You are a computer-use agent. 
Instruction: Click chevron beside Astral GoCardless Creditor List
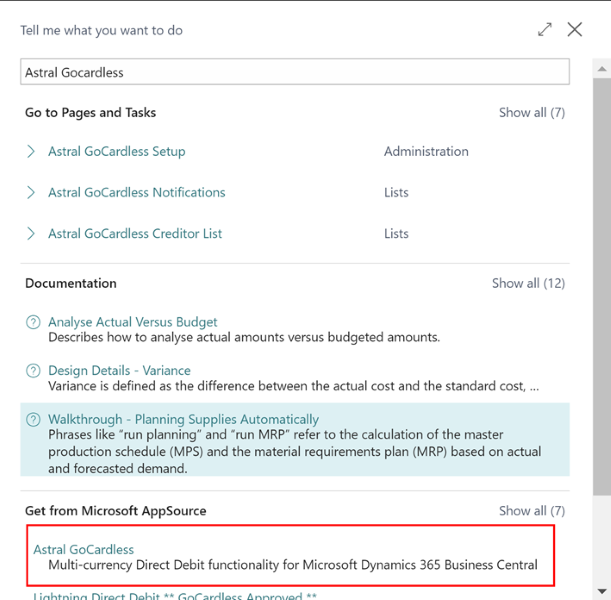32,234
